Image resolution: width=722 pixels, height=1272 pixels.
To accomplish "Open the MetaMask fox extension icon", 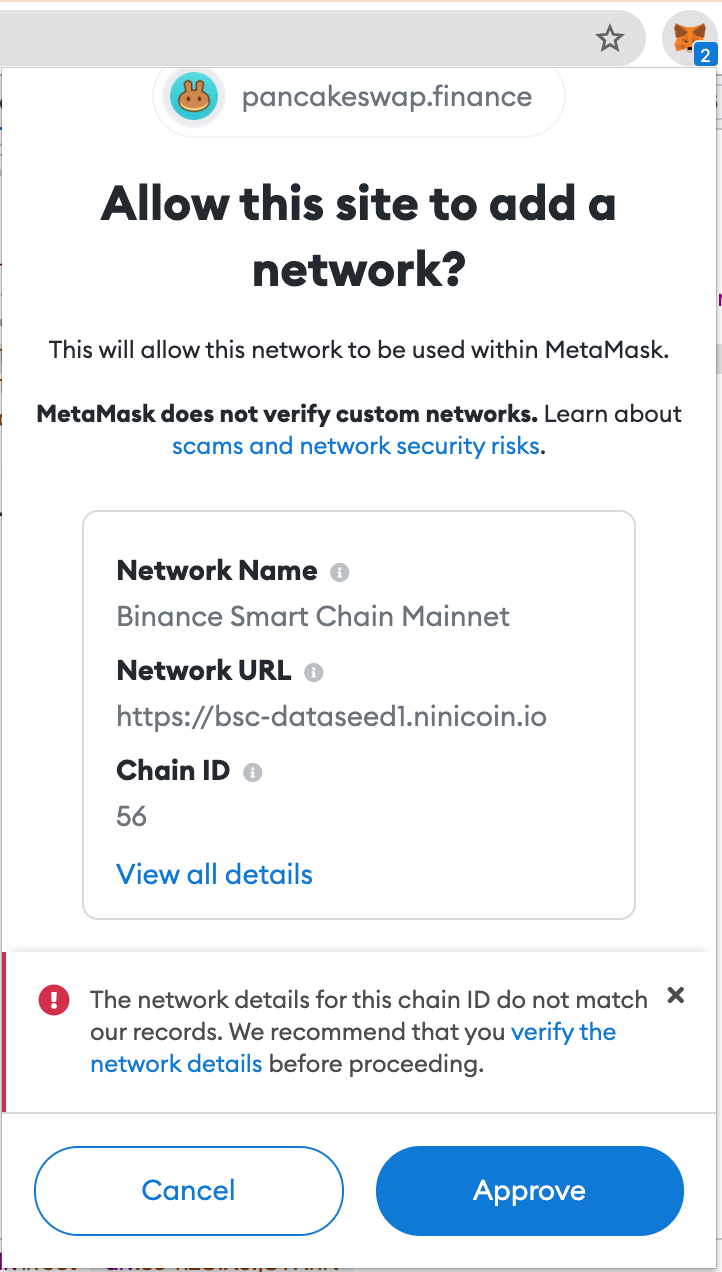I will (689, 39).
